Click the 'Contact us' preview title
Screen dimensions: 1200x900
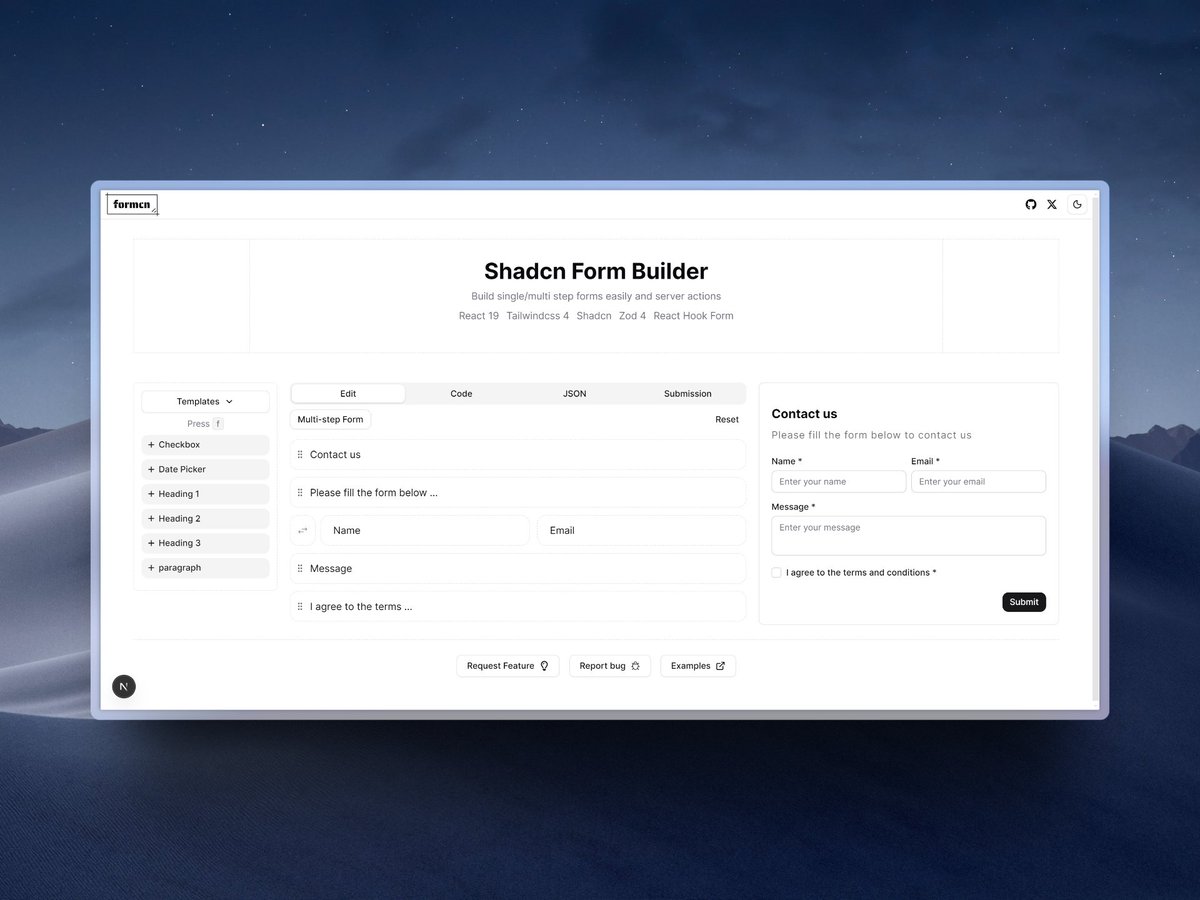[804, 414]
